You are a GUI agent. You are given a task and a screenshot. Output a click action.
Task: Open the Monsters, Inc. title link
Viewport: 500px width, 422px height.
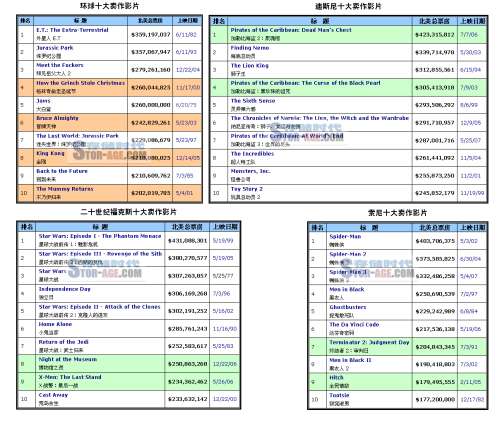pos(250,171)
